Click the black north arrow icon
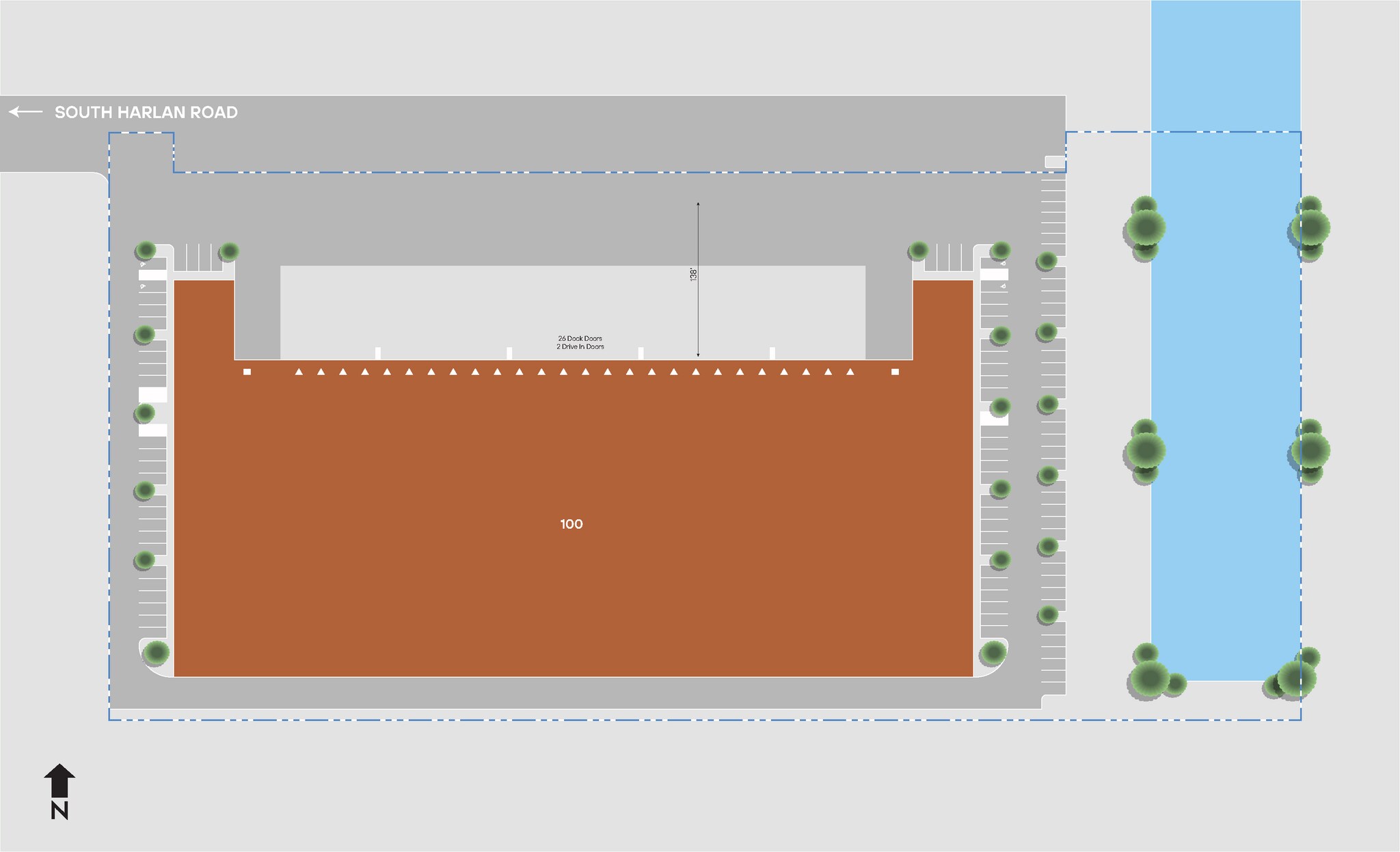 (x=59, y=780)
